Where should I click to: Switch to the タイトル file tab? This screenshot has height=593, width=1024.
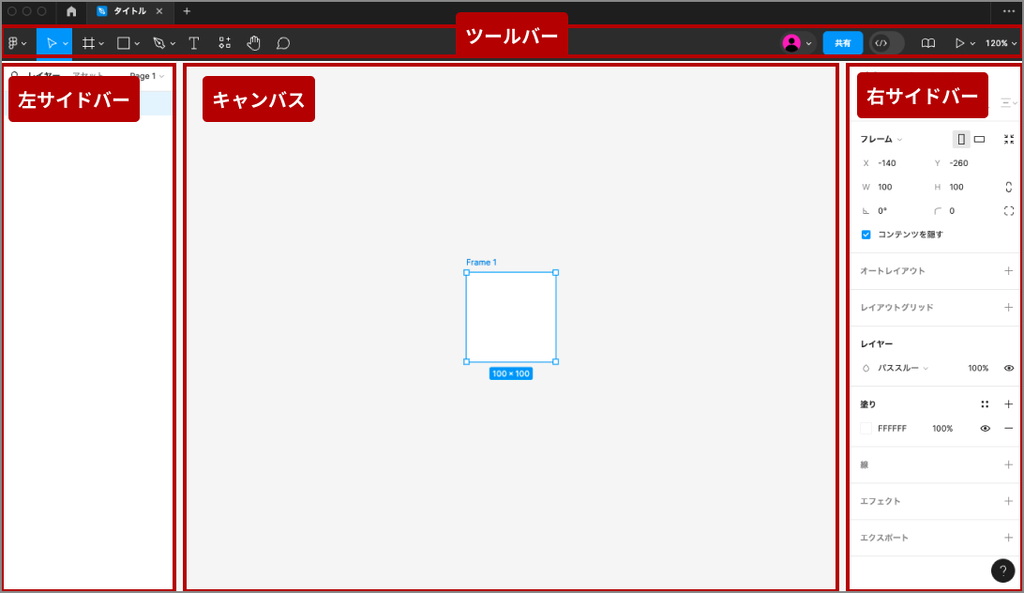pos(129,11)
